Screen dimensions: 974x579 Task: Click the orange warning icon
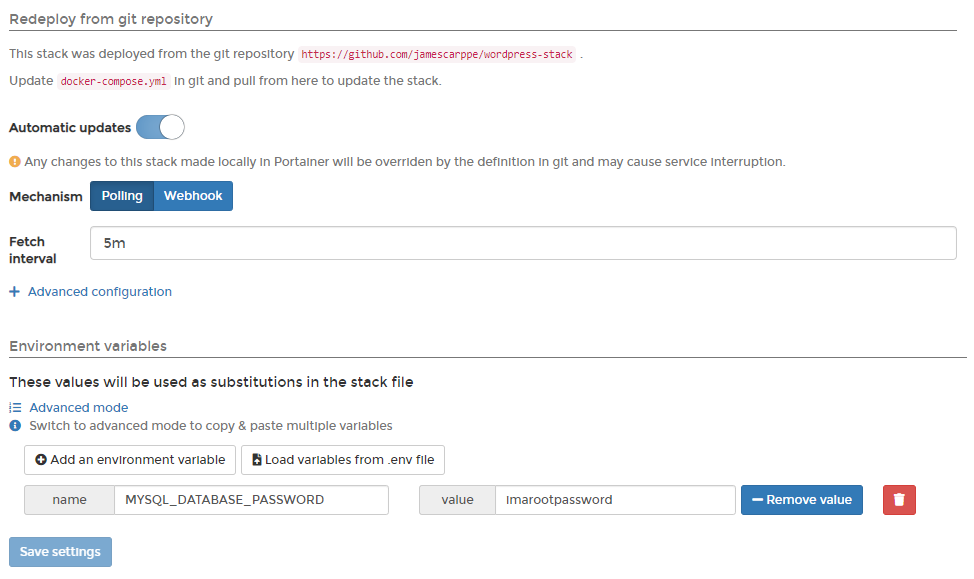pyautogui.click(x=15, y=161)
